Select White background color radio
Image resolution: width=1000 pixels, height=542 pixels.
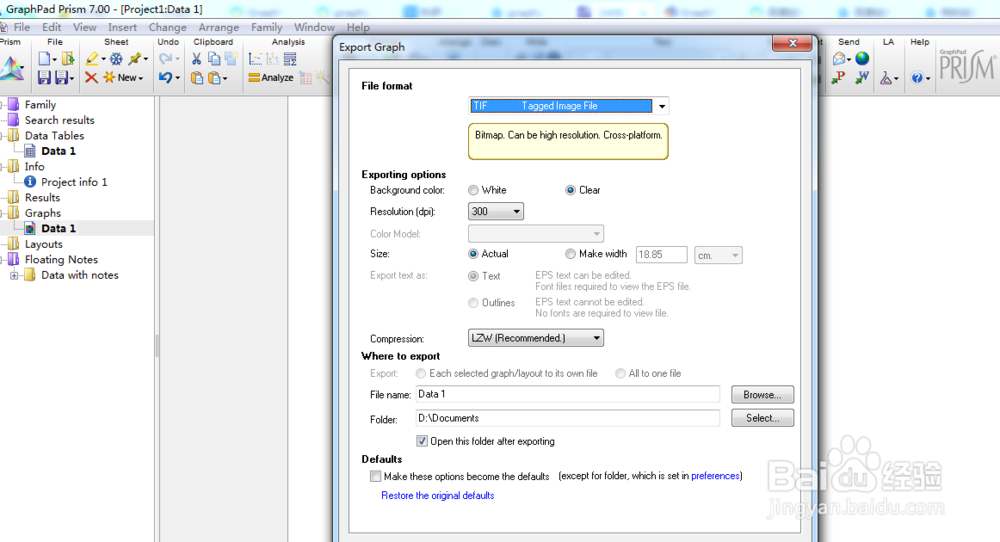pos(473,190)
